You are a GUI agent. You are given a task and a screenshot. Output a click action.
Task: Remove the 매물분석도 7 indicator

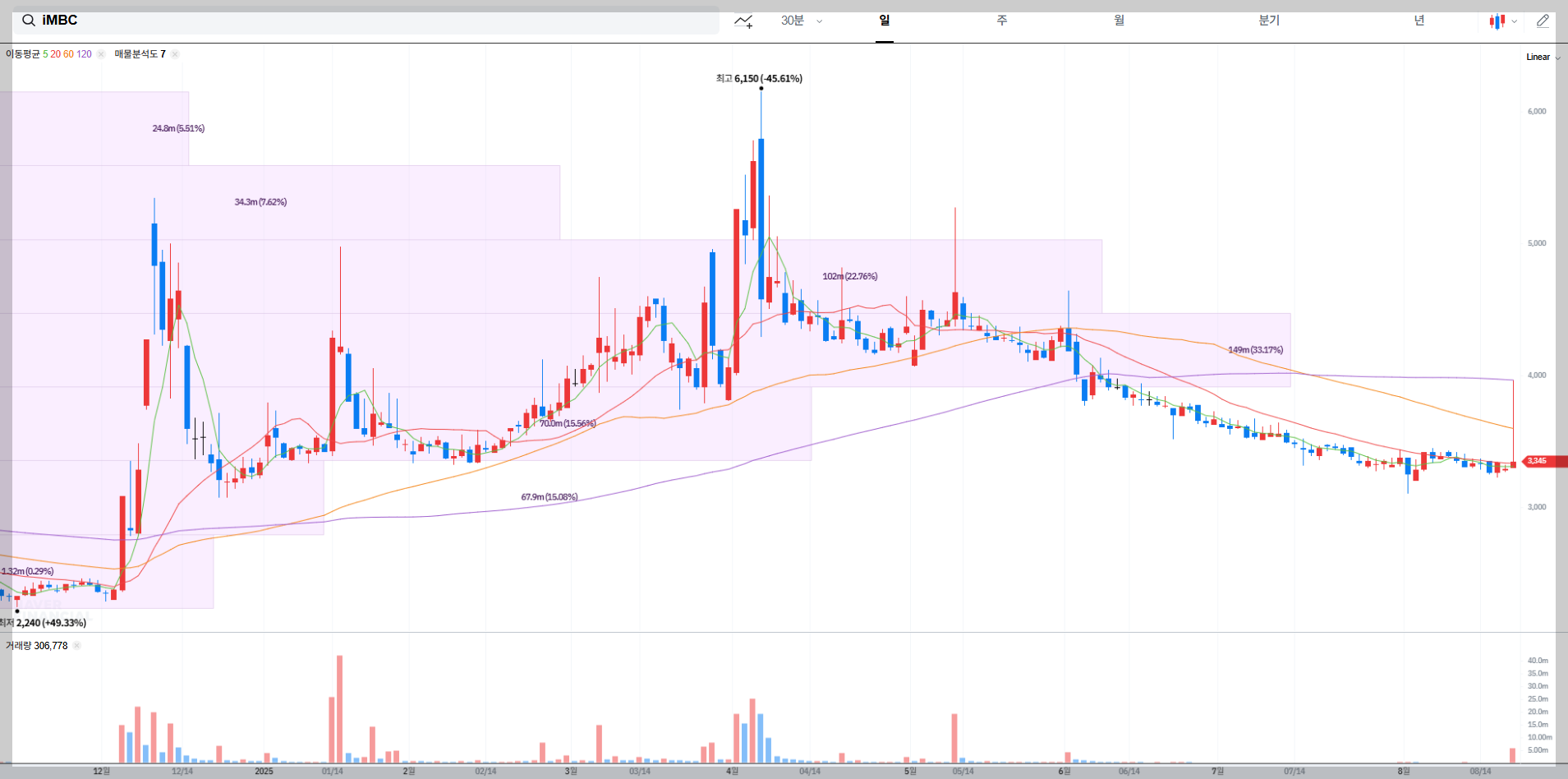(x=173, y=54)
